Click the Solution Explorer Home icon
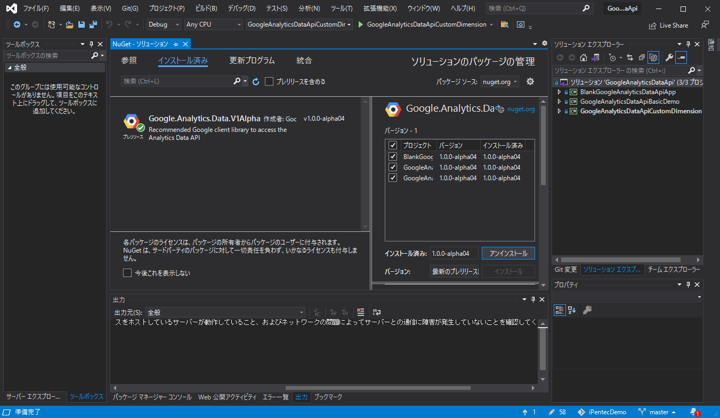Image resolution: width=720 pixels, height=418 pixels. coord(583,57)
